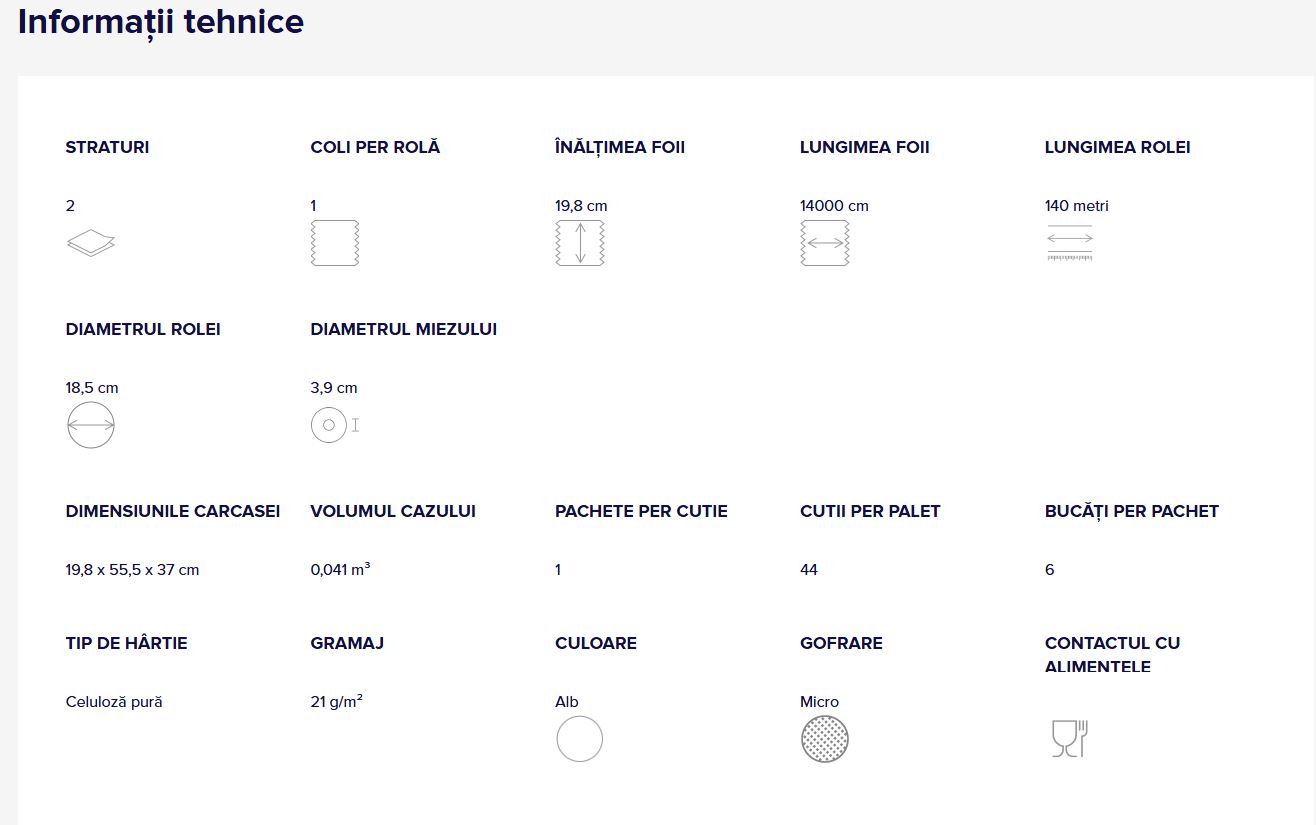Click the glass and fork food-contact icon

point(1069,739)
